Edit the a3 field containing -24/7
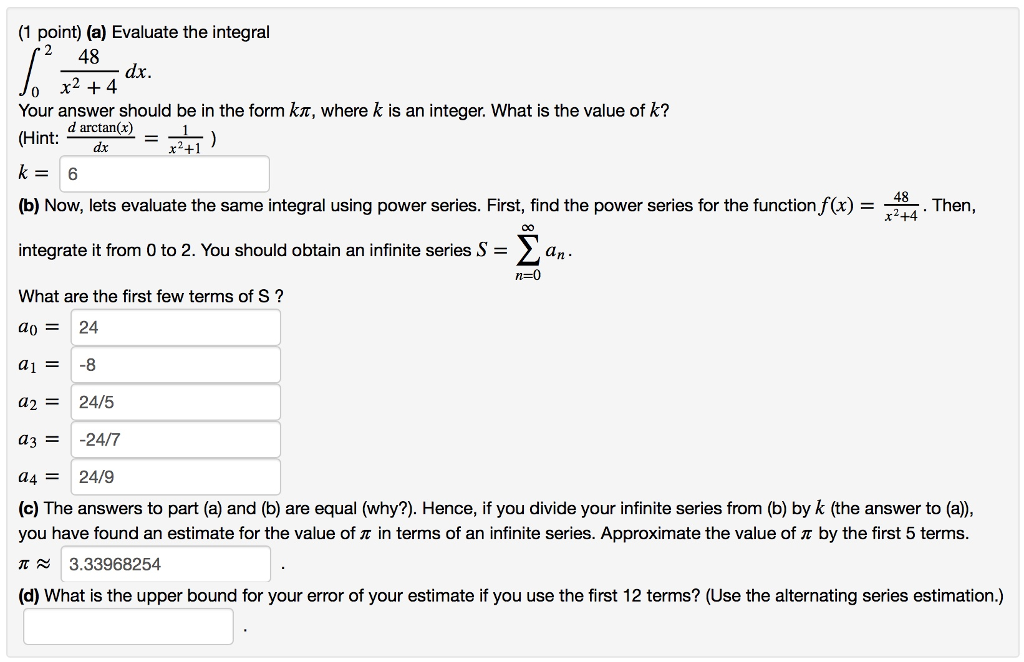Image resolution: width=1024 pixels, height=662 pixels. click(x=175, y=439)
